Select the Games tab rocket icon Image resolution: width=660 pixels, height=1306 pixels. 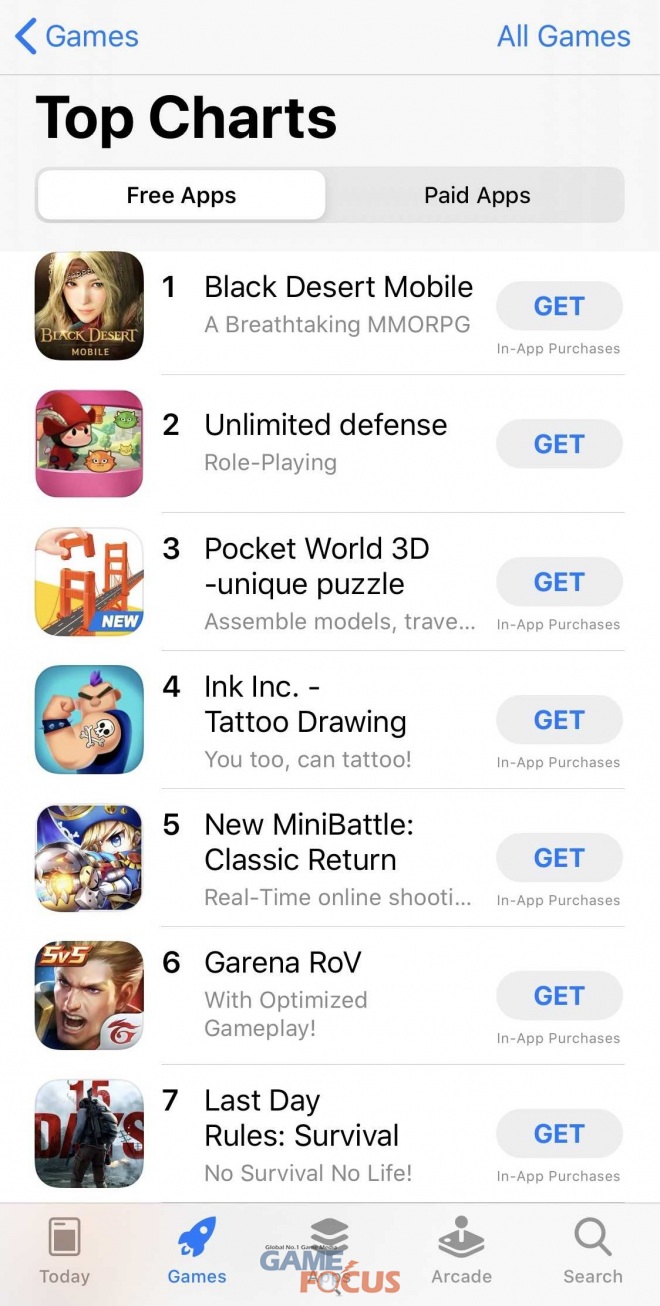[x=197, y=1237]
